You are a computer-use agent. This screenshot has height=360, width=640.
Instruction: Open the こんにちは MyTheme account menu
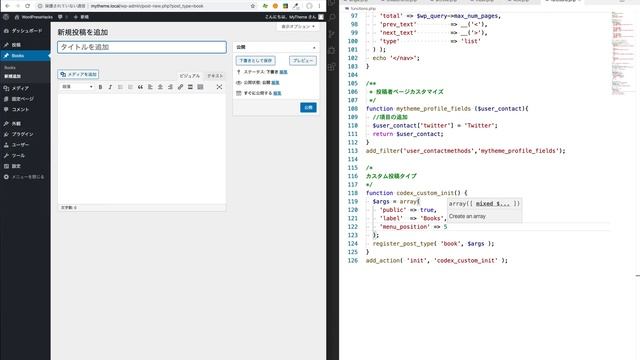[x=294, y=17]
